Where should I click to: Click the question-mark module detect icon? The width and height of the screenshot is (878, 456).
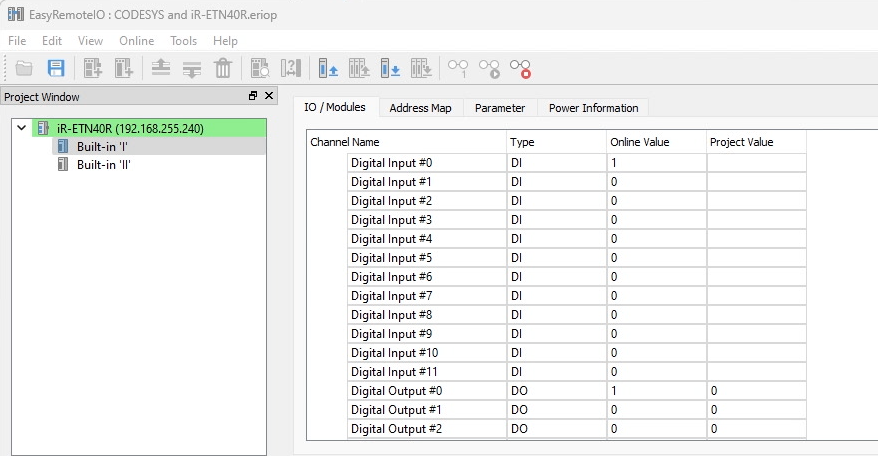(291, 68)
